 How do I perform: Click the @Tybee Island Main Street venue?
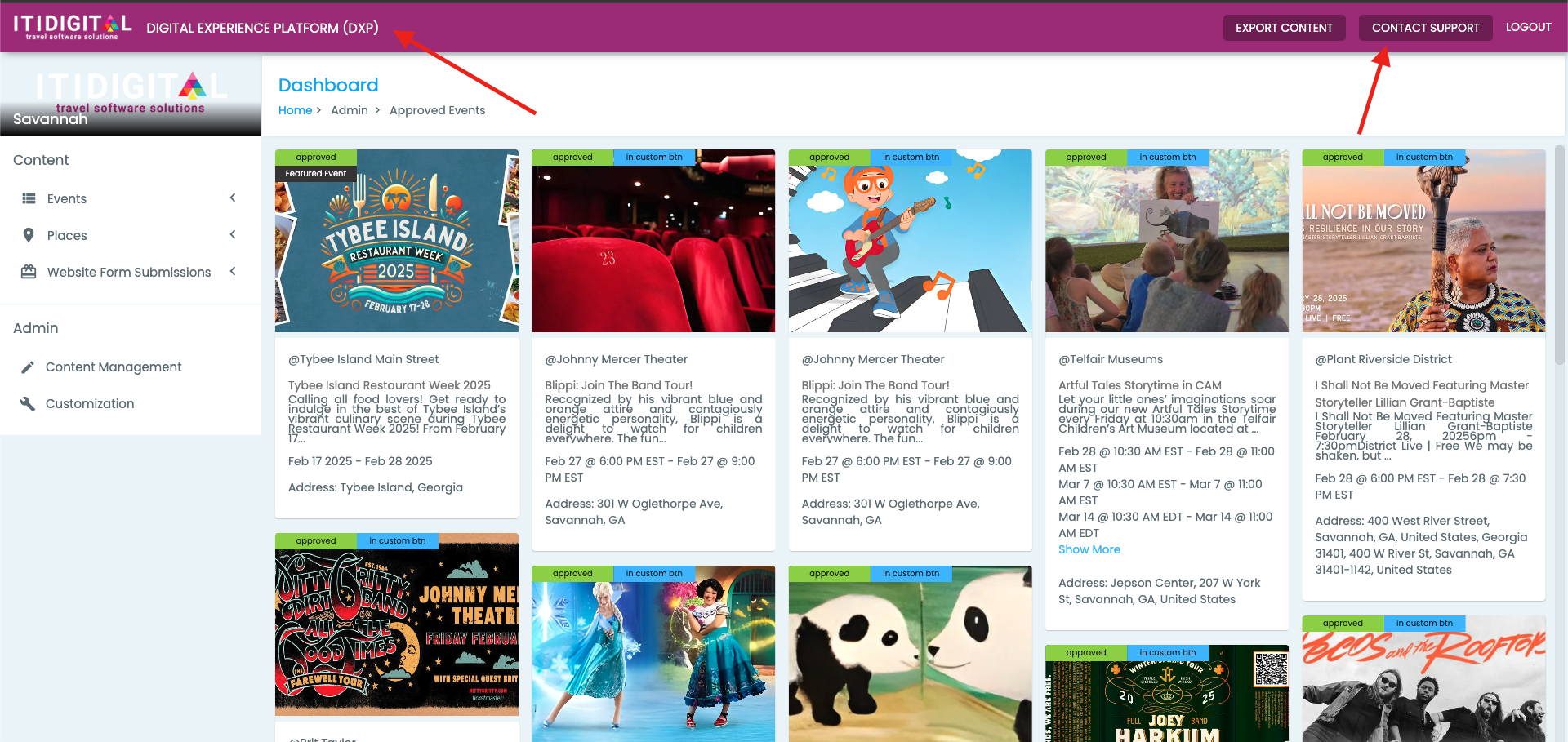[363, 359]
